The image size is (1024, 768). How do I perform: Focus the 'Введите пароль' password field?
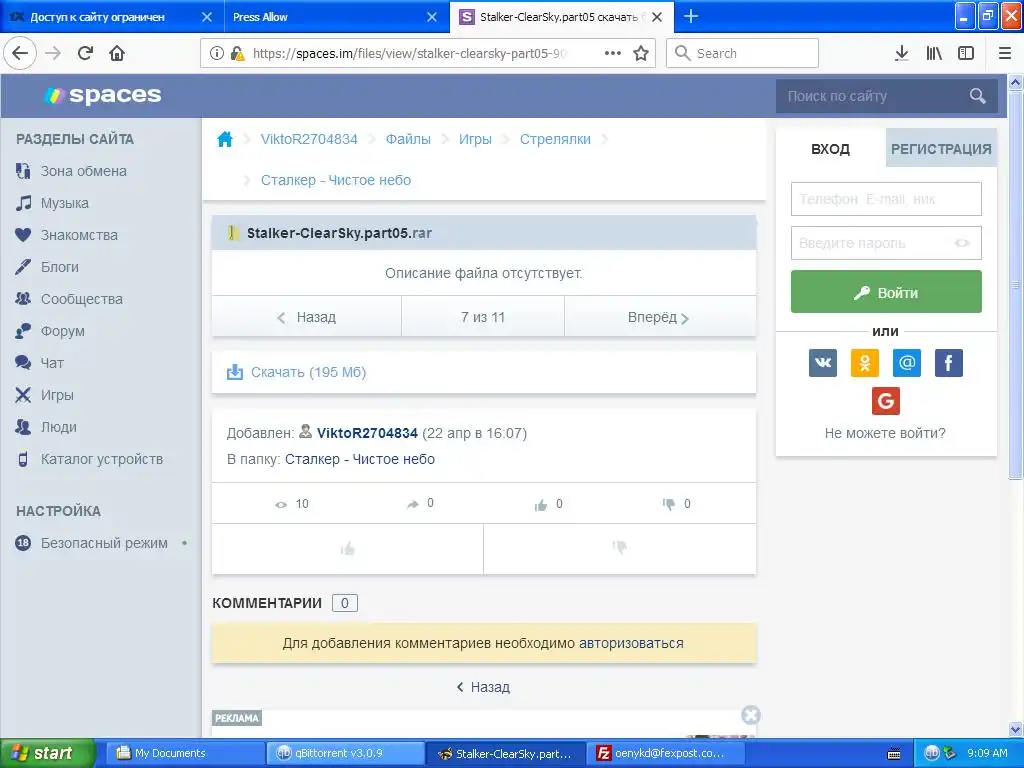[886, 243]
